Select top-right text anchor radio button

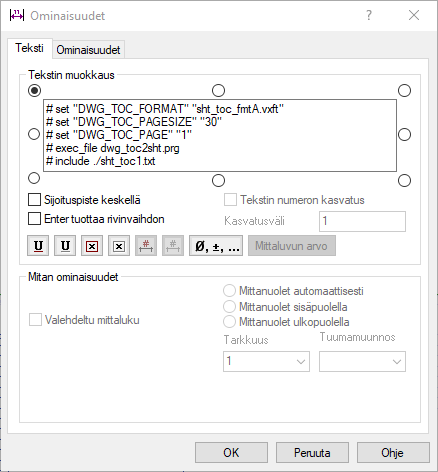tap(405, 91)
